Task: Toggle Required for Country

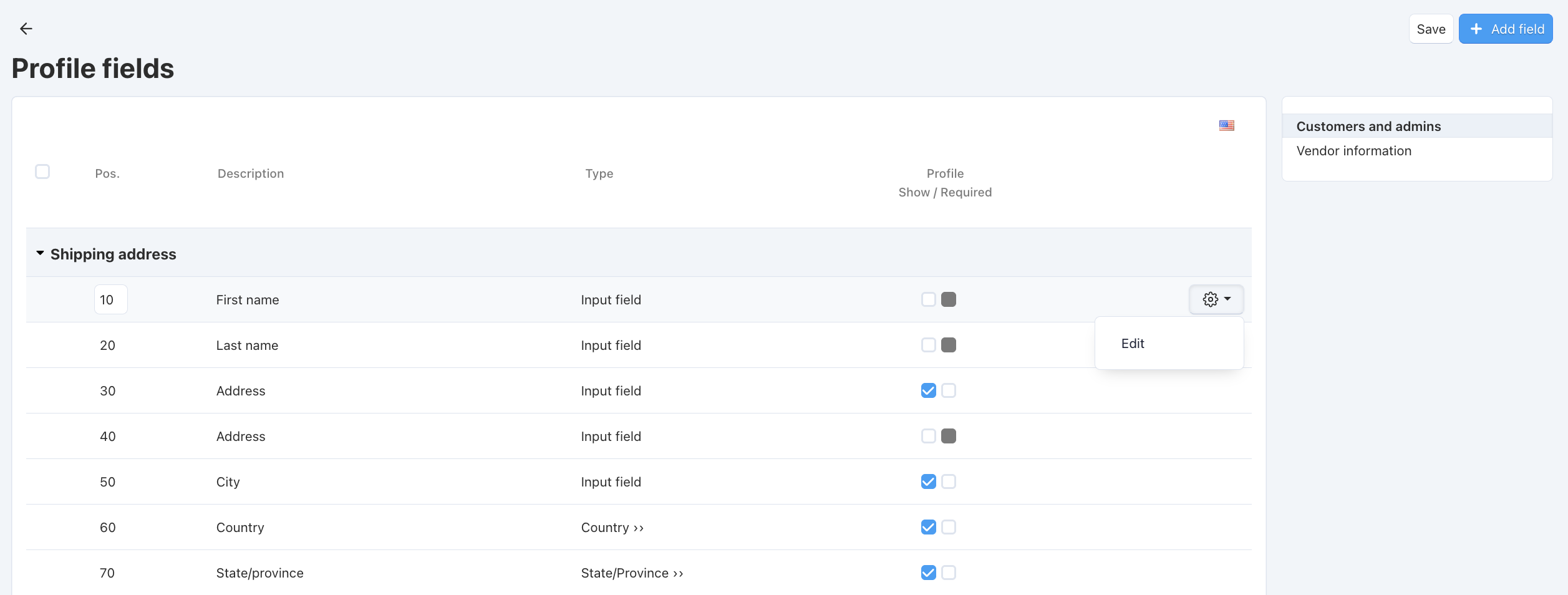Action: click(x=949, y=527)
